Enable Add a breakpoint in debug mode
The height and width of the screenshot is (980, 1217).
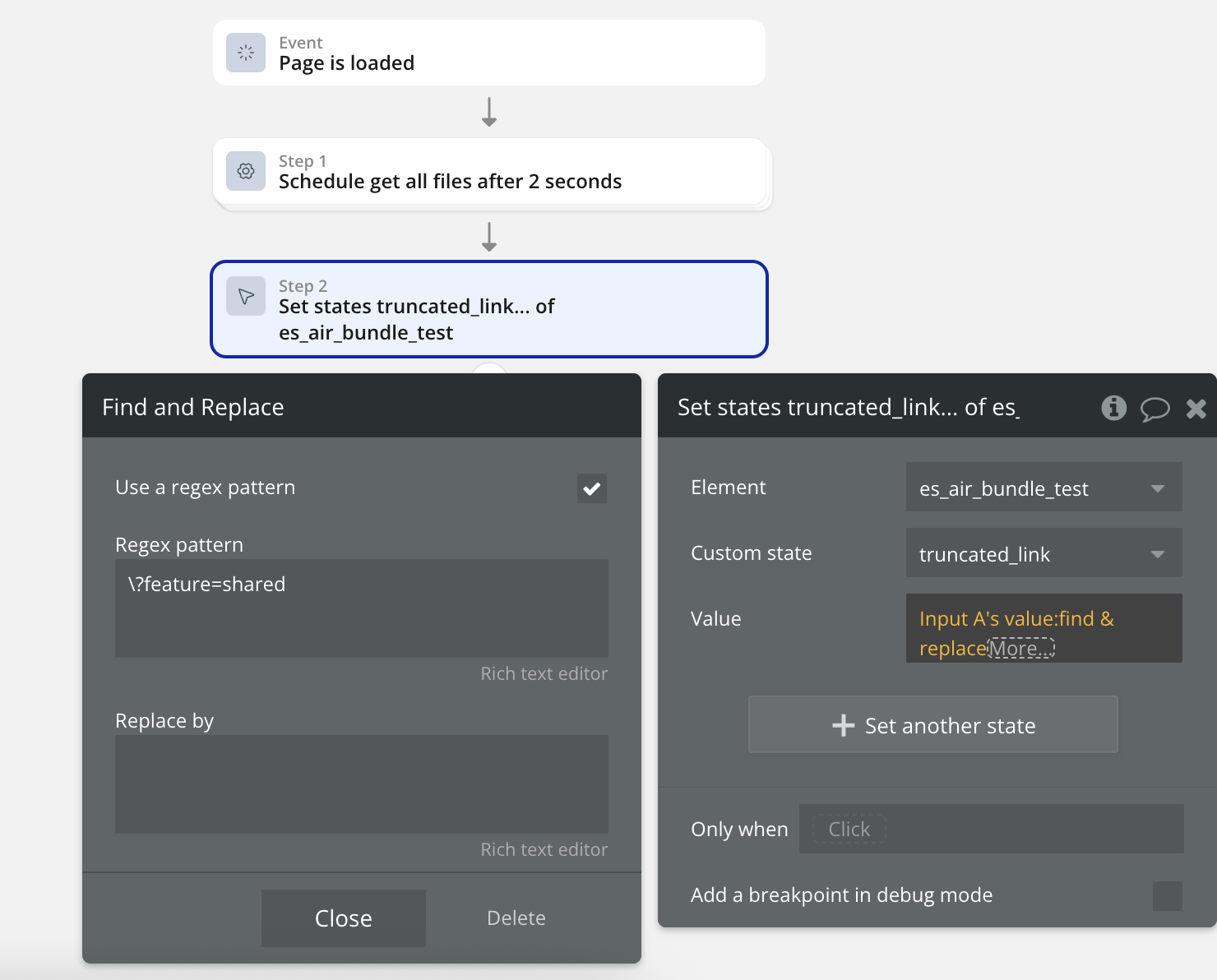tap(1168, 896)
